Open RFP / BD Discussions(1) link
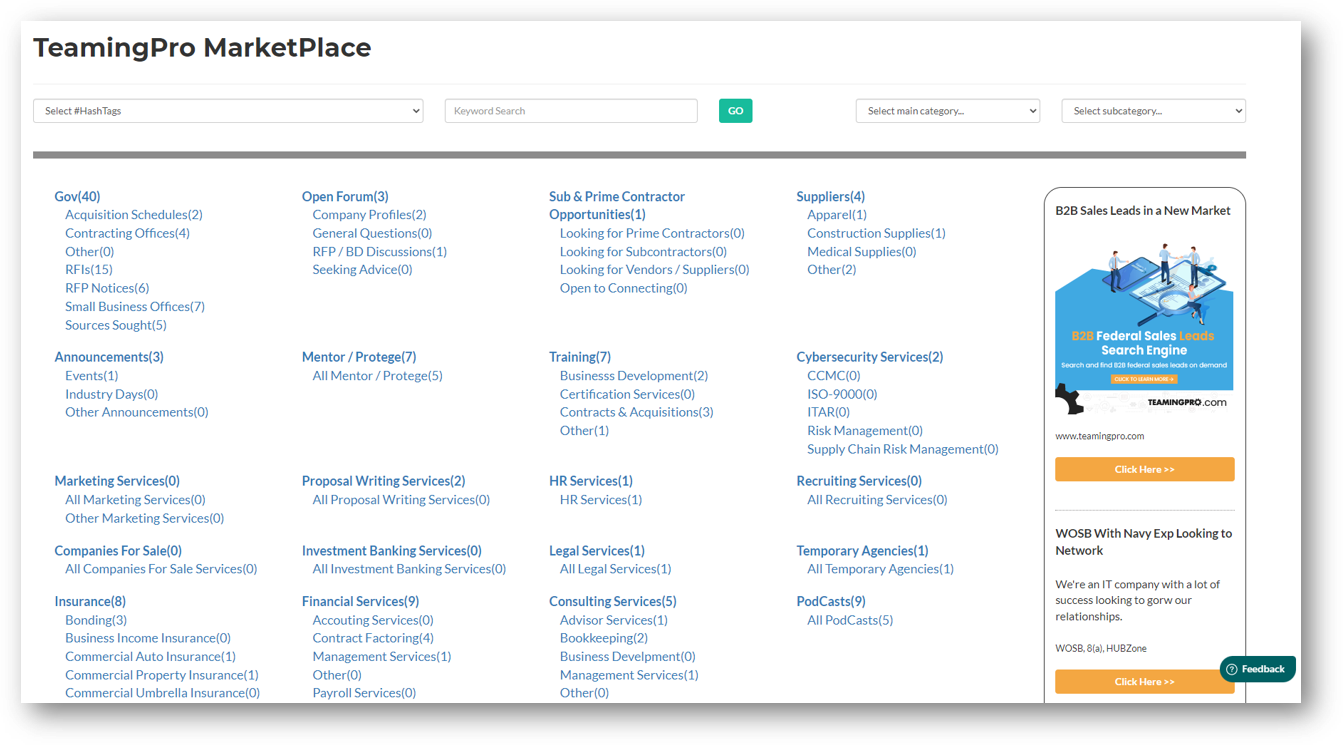Viewport: 1343px width, 745px height. pyautogui.click(x=379, y=252)
